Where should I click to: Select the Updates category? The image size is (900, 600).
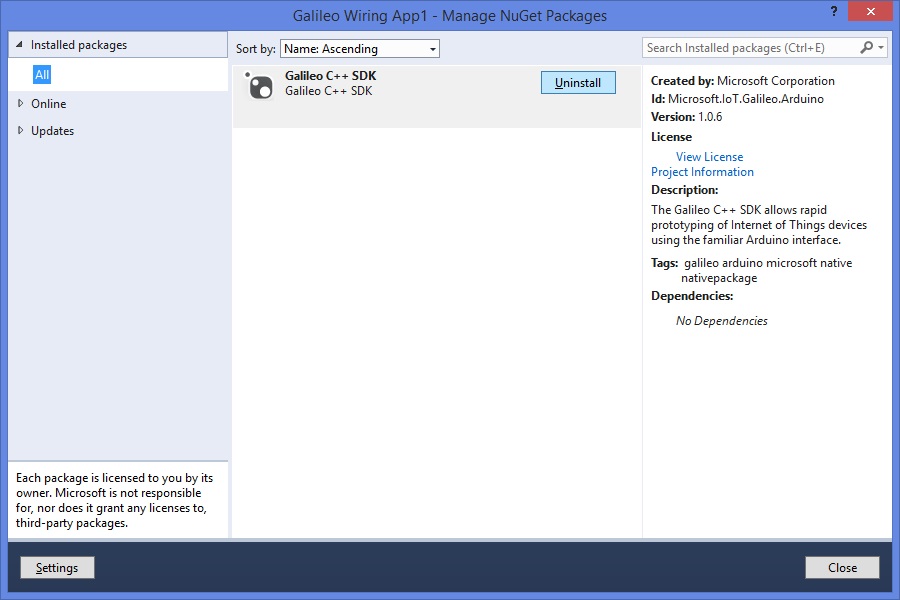tap(52, 131)
